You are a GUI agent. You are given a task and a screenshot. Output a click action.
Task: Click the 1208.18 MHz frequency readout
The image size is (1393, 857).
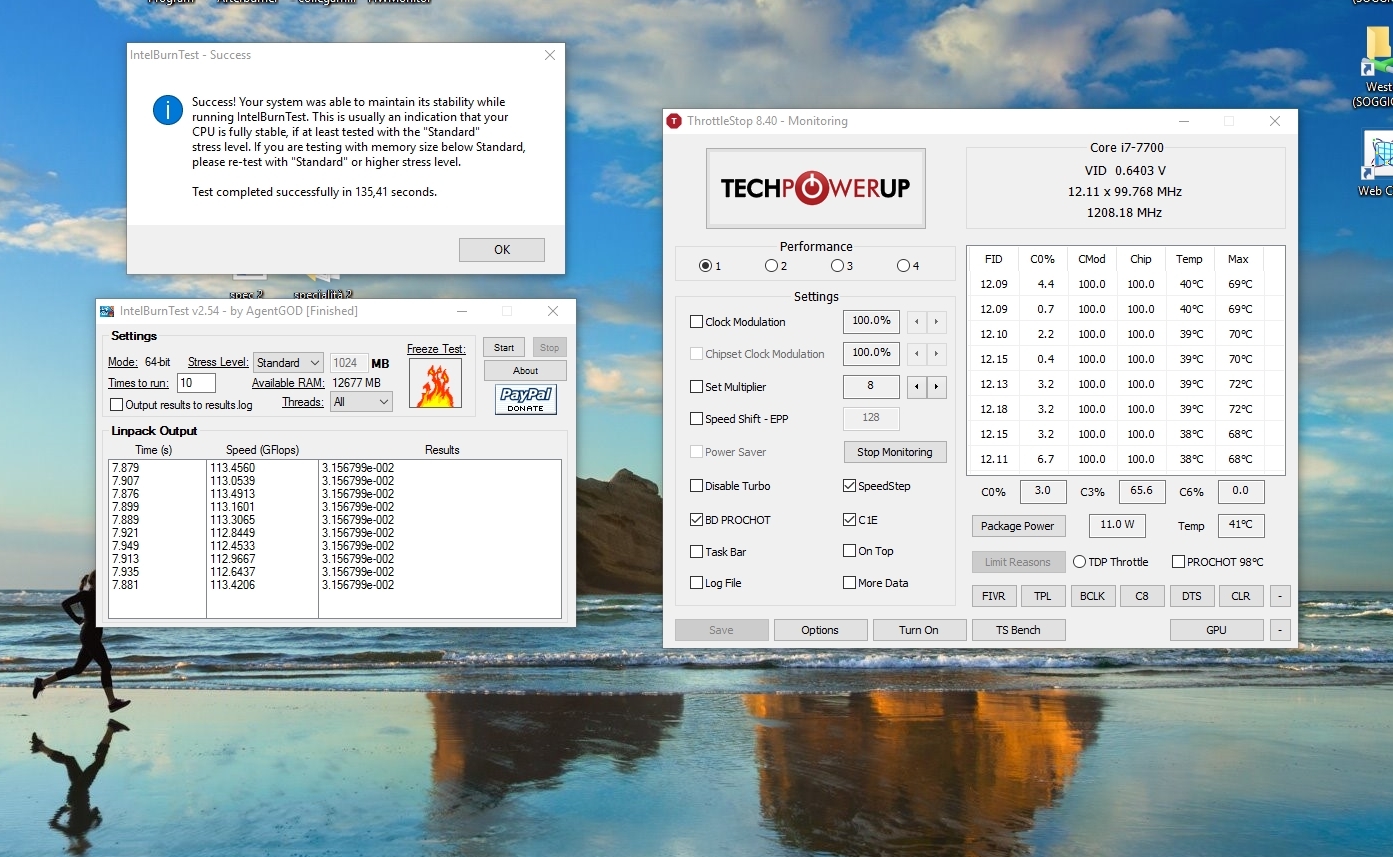coord(1125,212)
